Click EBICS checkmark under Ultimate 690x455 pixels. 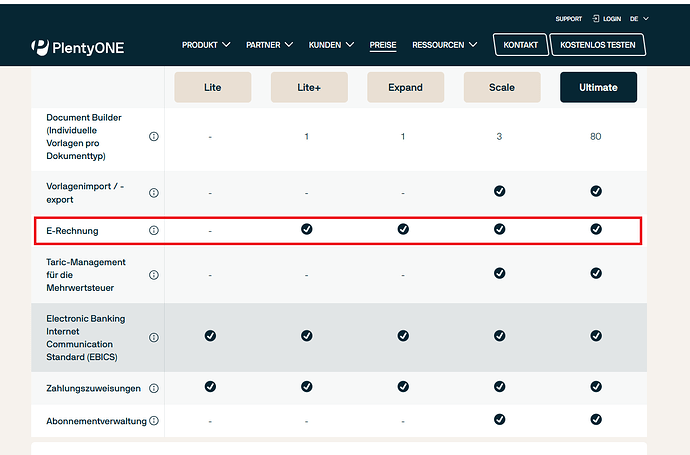click(x=596, y=336)
